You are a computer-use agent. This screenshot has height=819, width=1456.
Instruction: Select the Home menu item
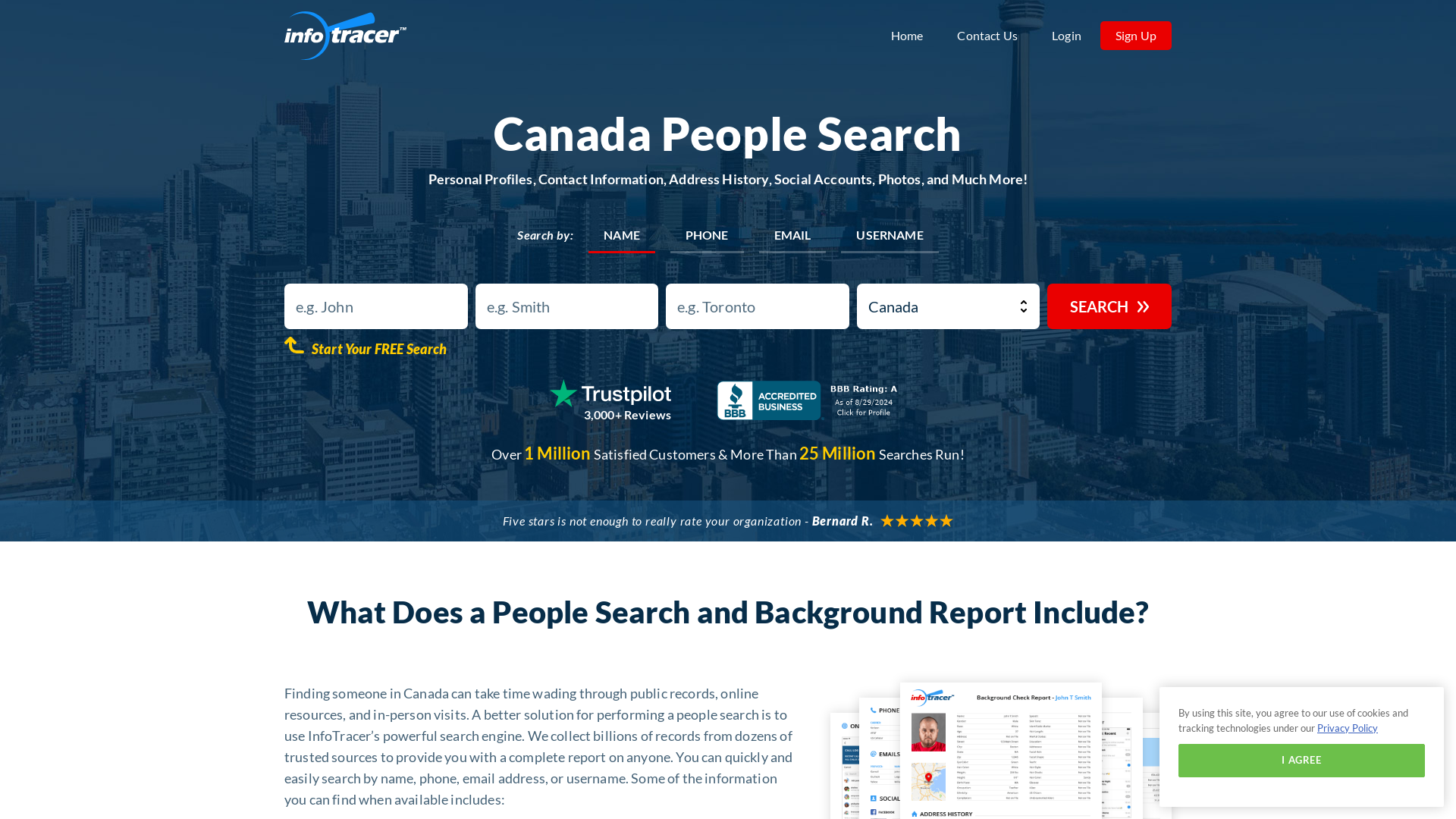907,35
